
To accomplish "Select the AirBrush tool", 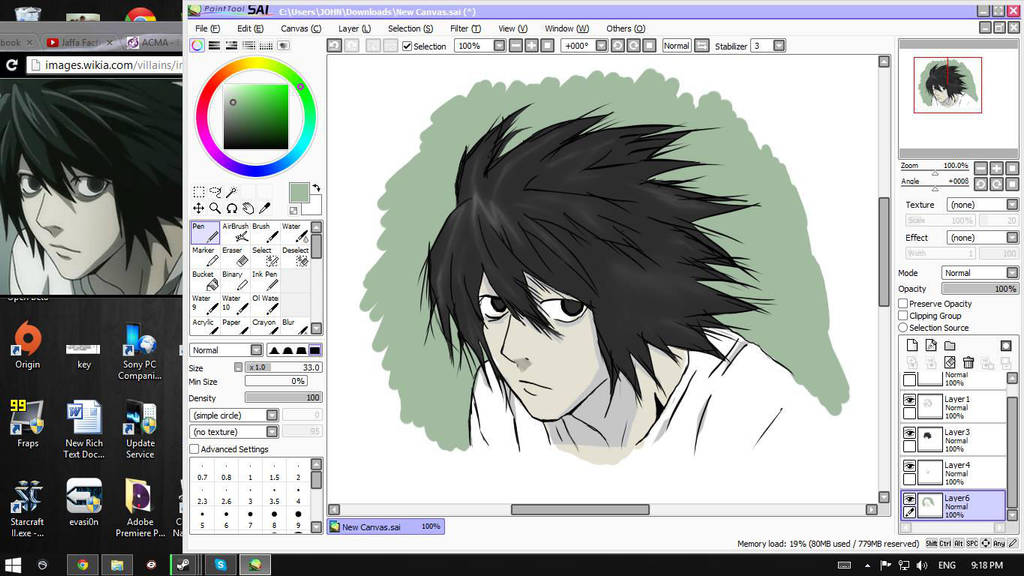I will (235, 233).
